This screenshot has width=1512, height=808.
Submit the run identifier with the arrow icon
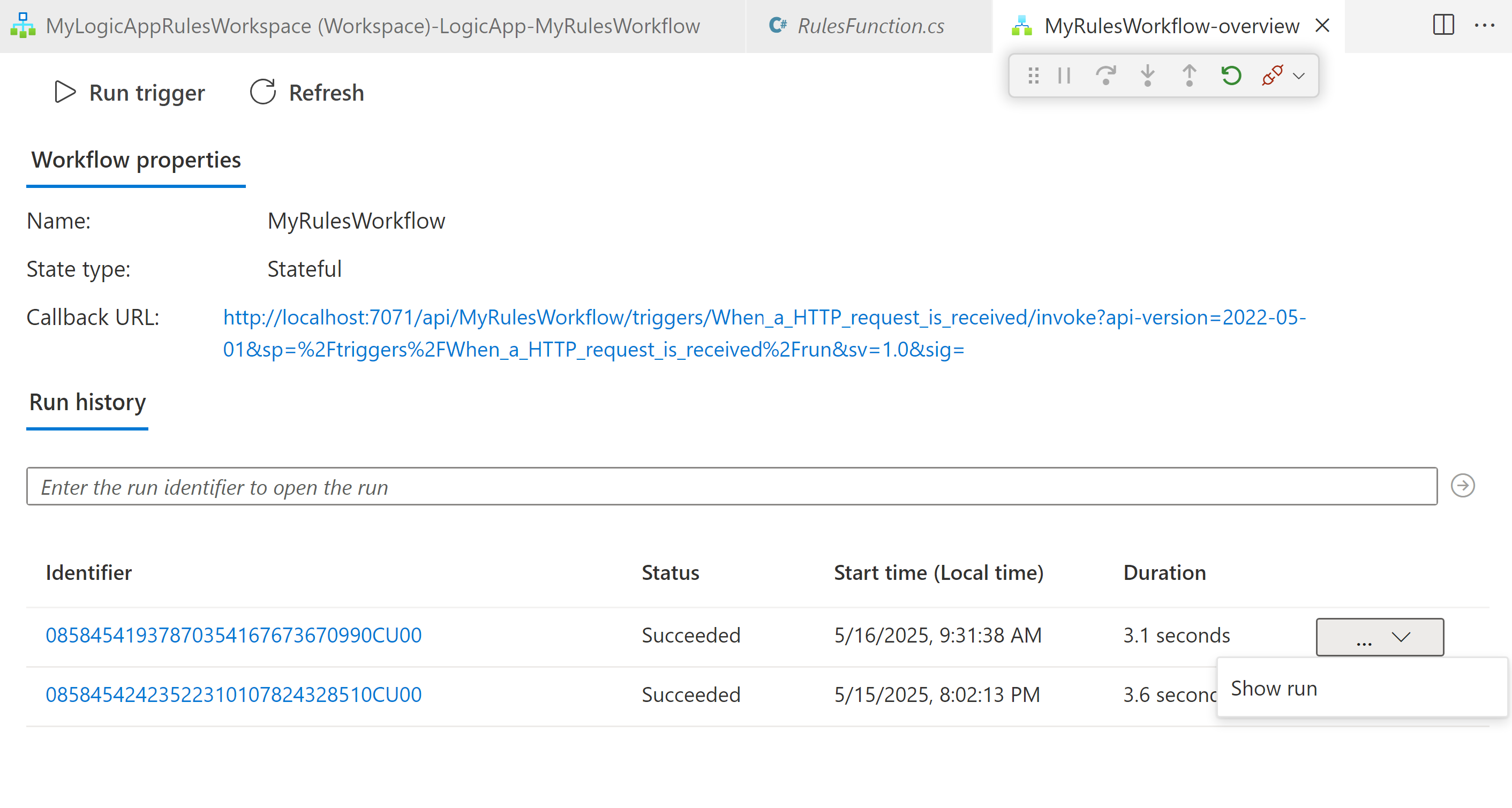(1463, 486)
